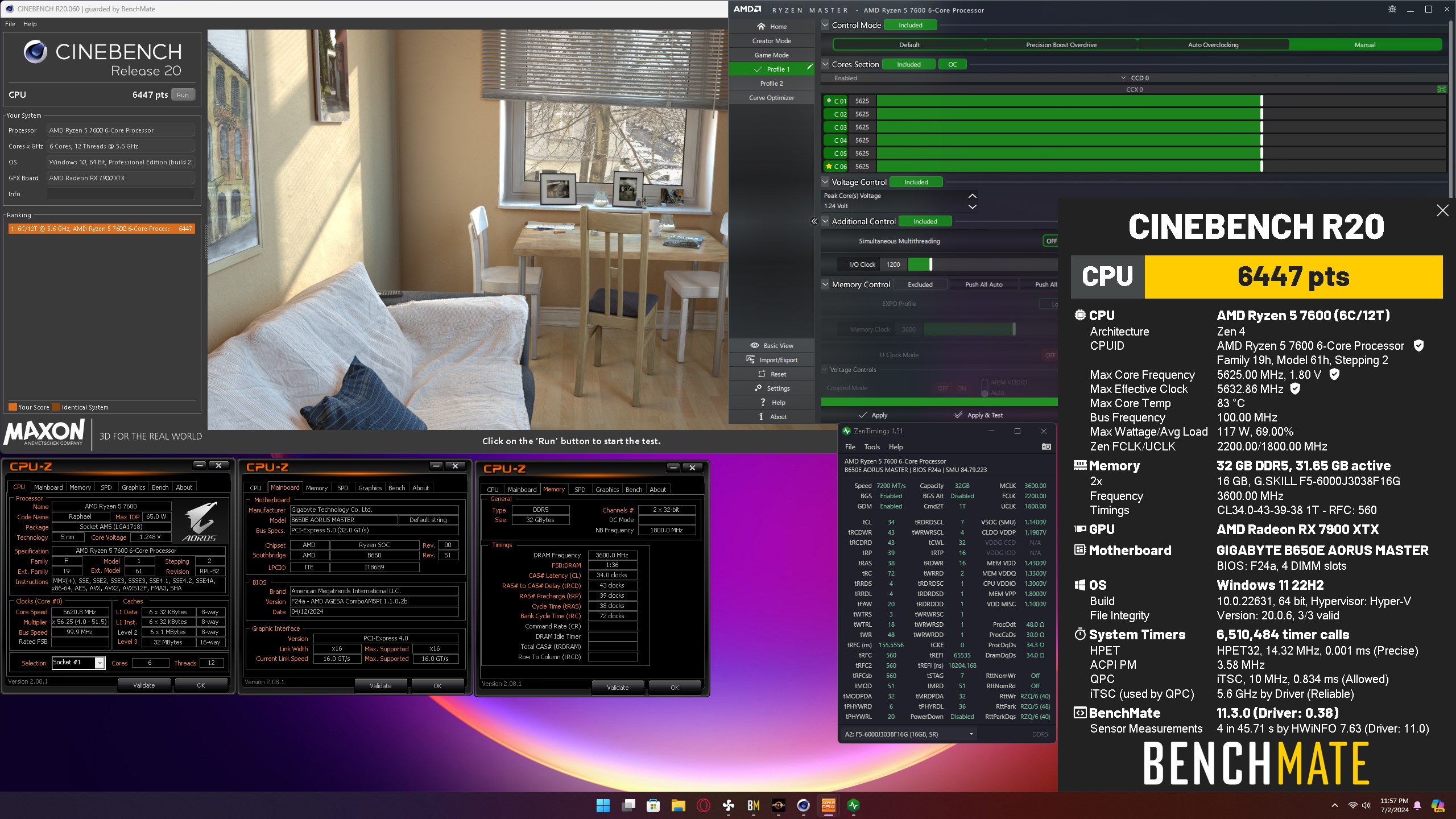
Task: Click OK in third CPU-Z window
Action: (675, 688)
